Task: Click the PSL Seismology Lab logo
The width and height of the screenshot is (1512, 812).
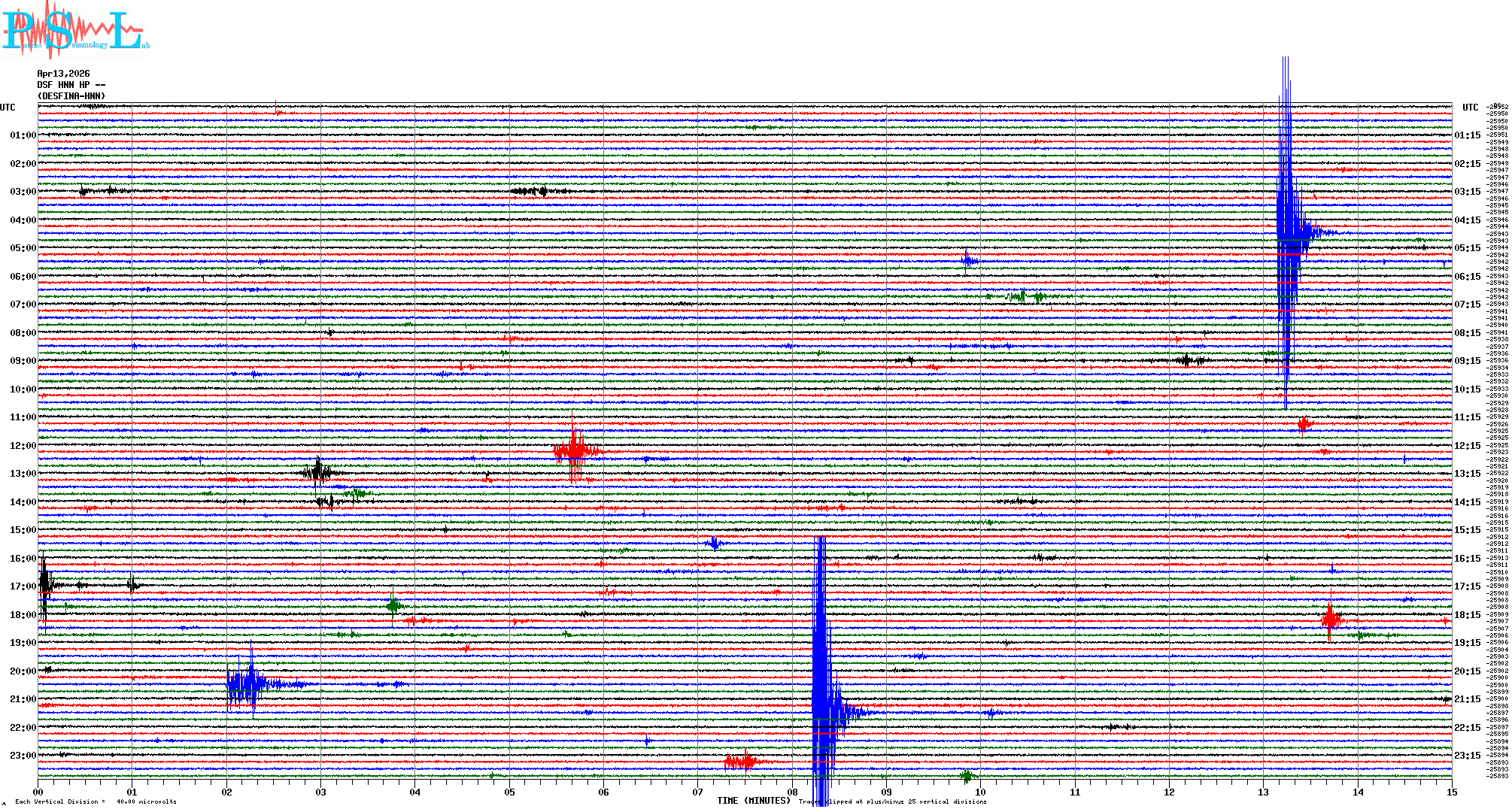Action: tap(74, 30)
